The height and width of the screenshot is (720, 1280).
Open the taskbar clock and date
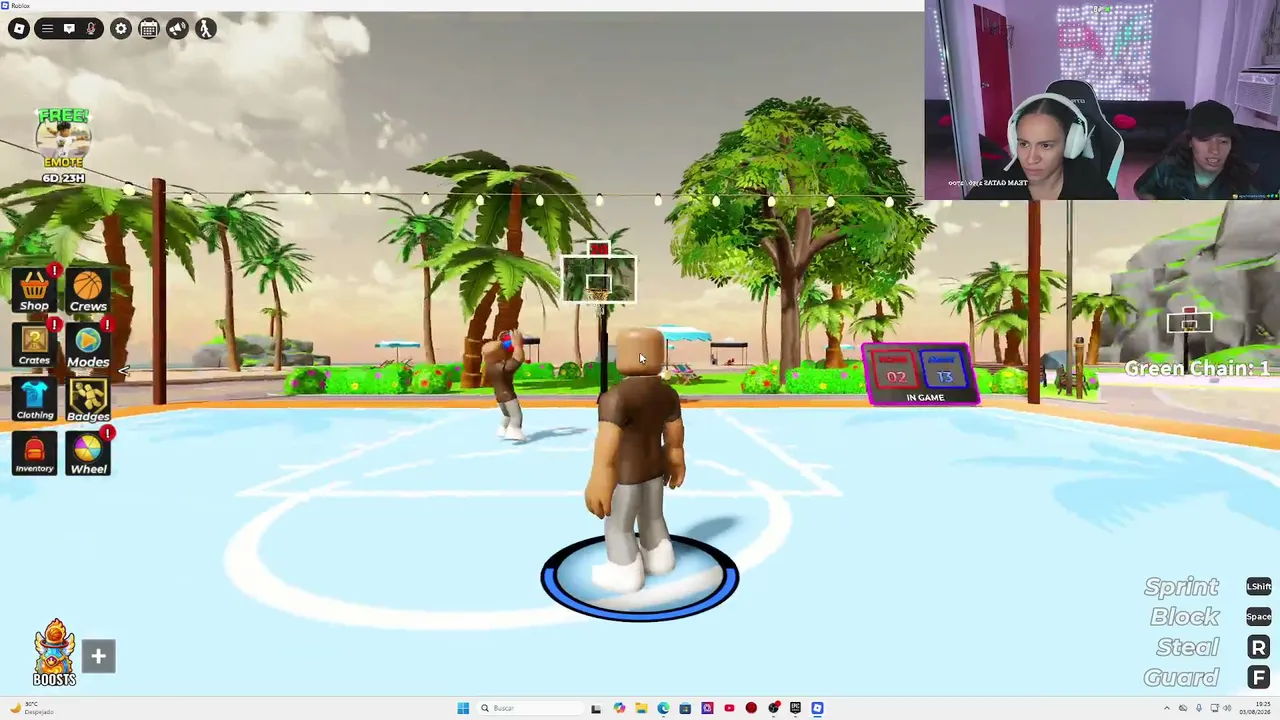coord(1254,708)
